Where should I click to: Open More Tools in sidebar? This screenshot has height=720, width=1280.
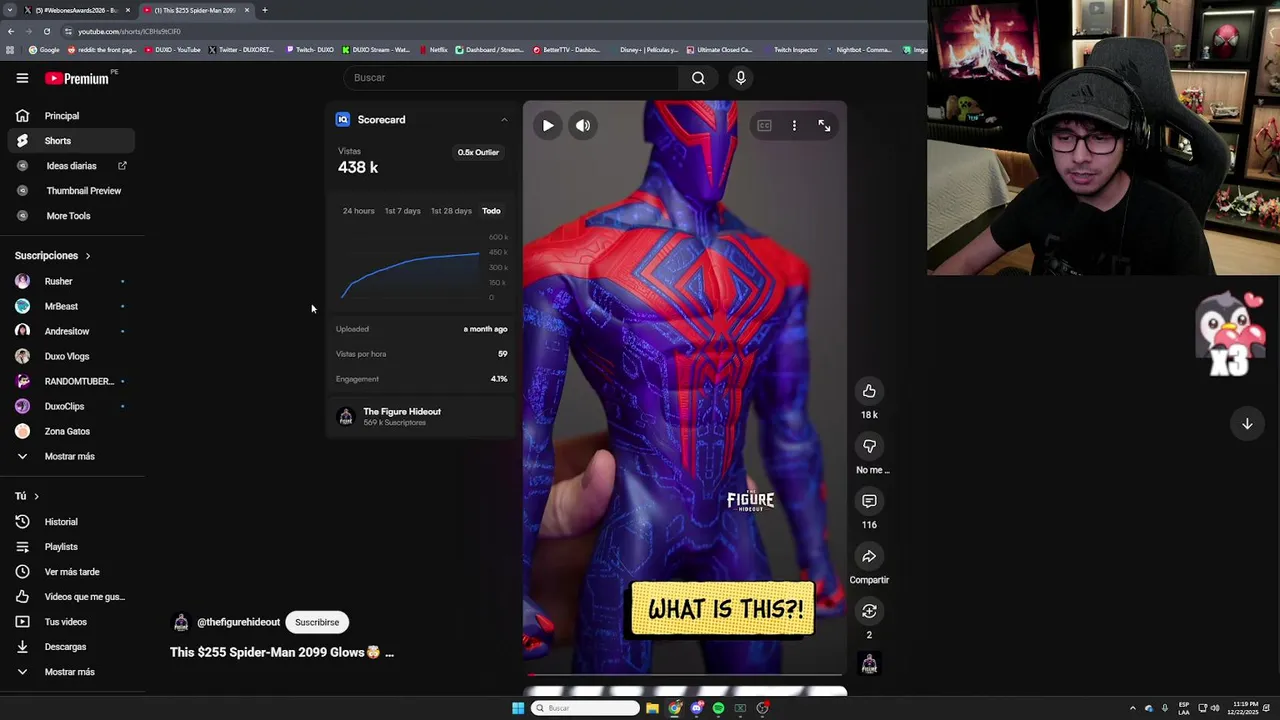72,216
